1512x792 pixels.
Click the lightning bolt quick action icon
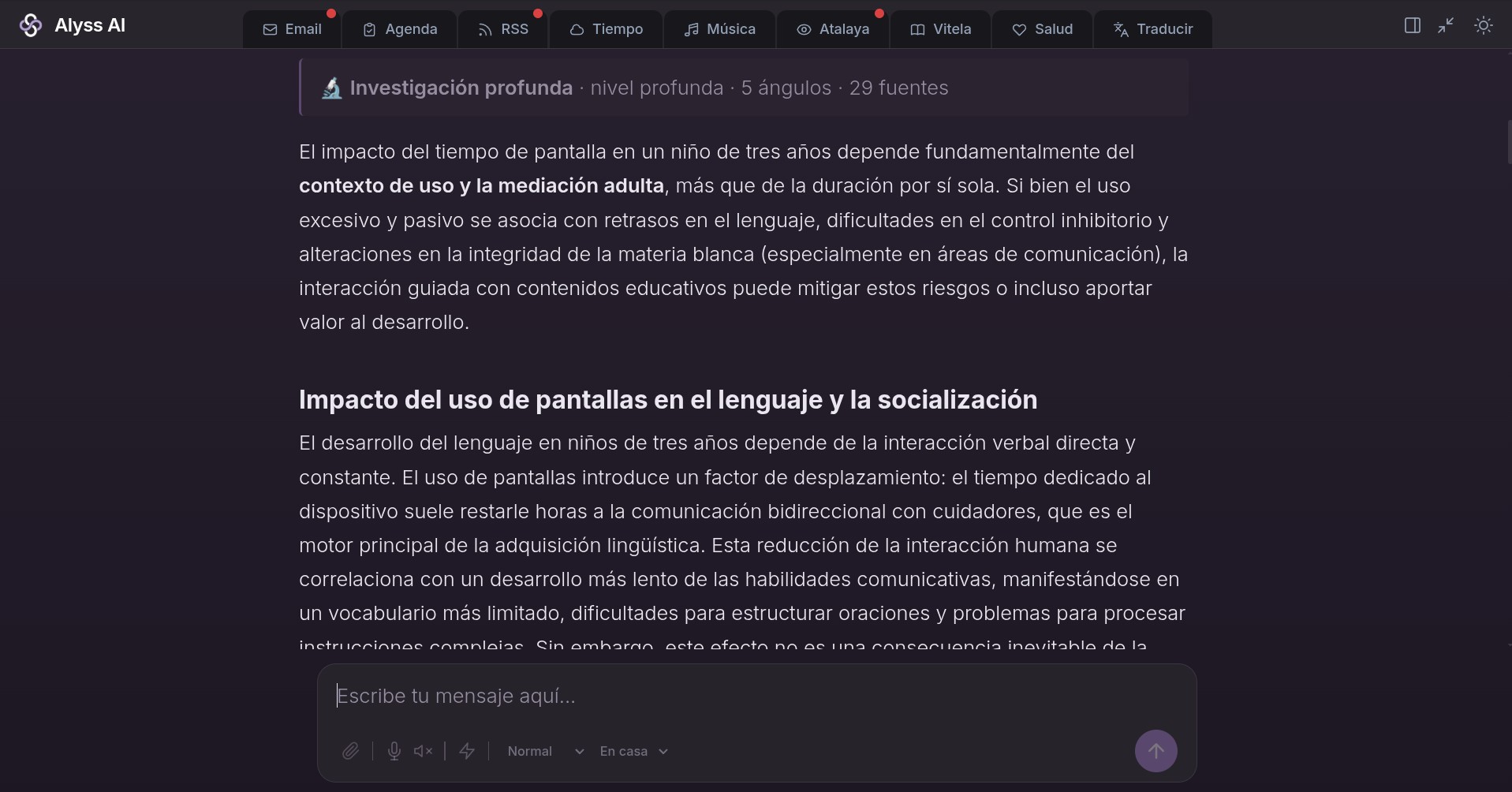(x=467, y=751)
